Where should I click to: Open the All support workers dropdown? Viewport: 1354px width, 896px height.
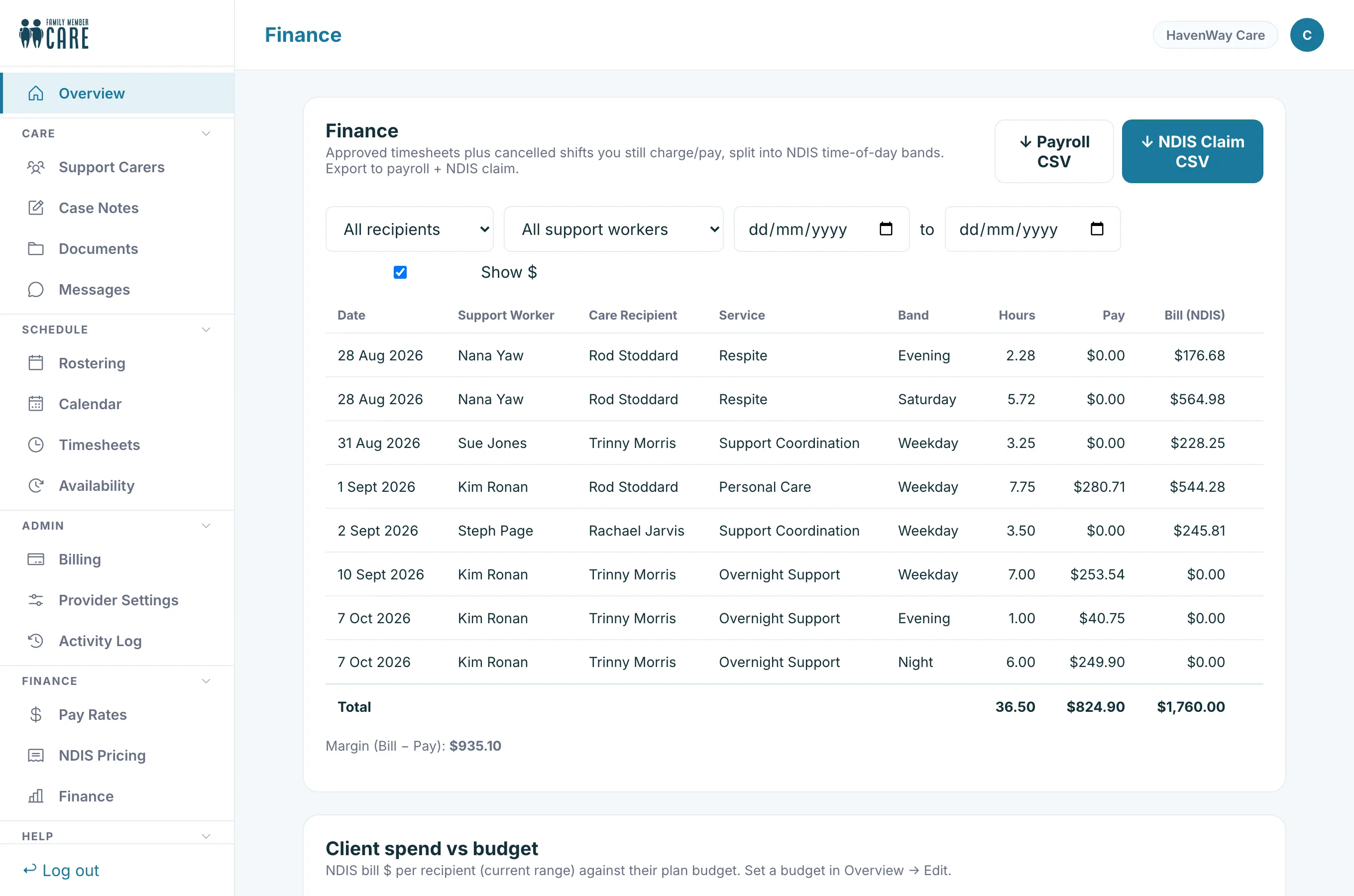614,229
